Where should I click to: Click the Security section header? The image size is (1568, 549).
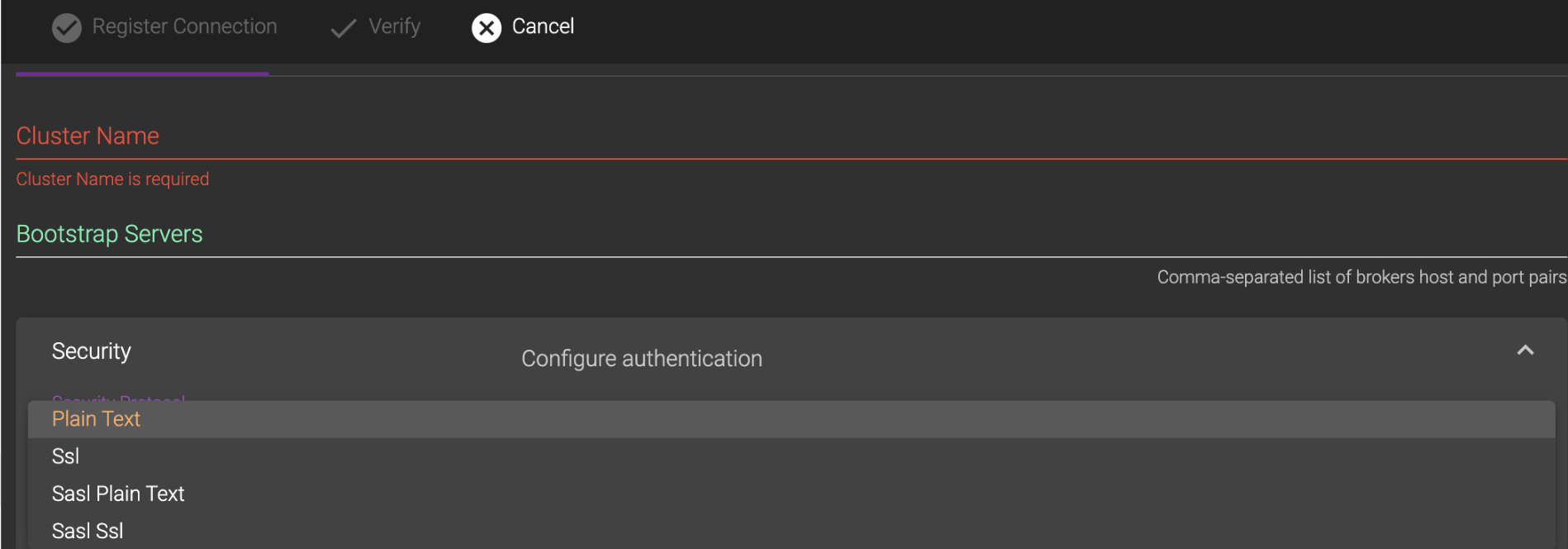point(91,351)
